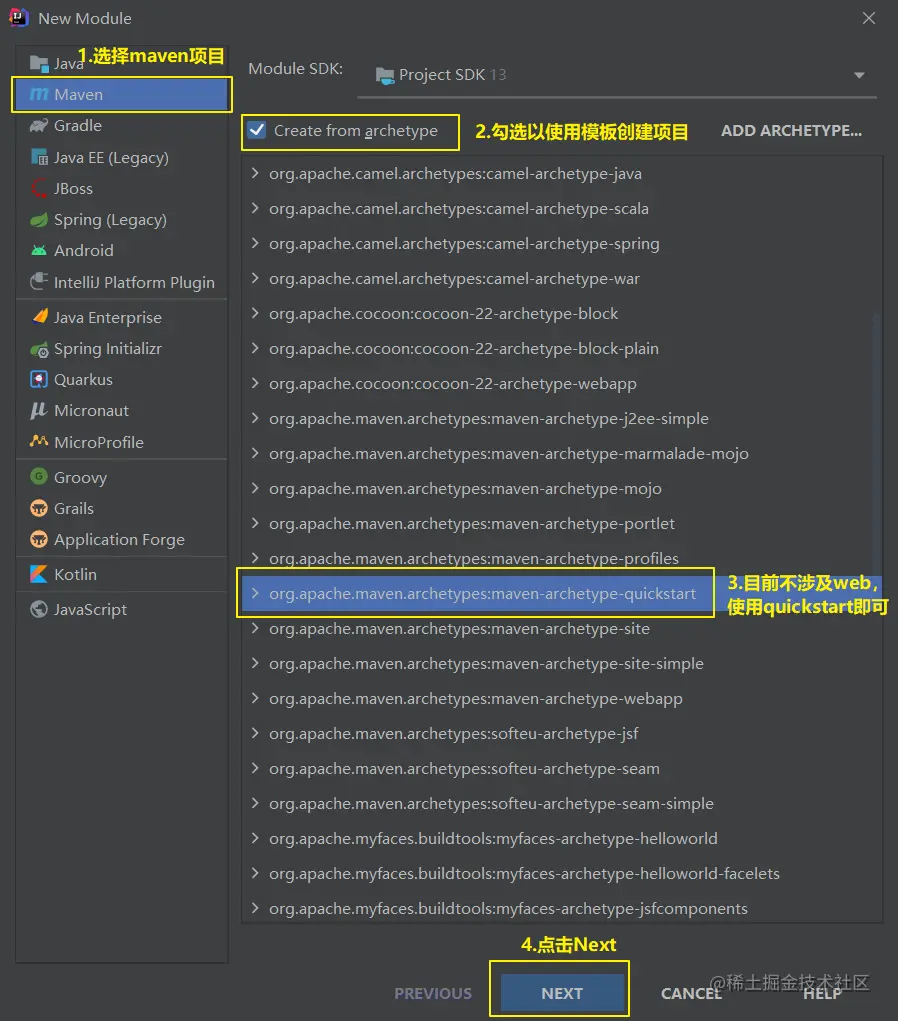The height and width of the screenshot is (1021, 898).
Task: Click the Gradle elephant icon
Action: [39, 126]
